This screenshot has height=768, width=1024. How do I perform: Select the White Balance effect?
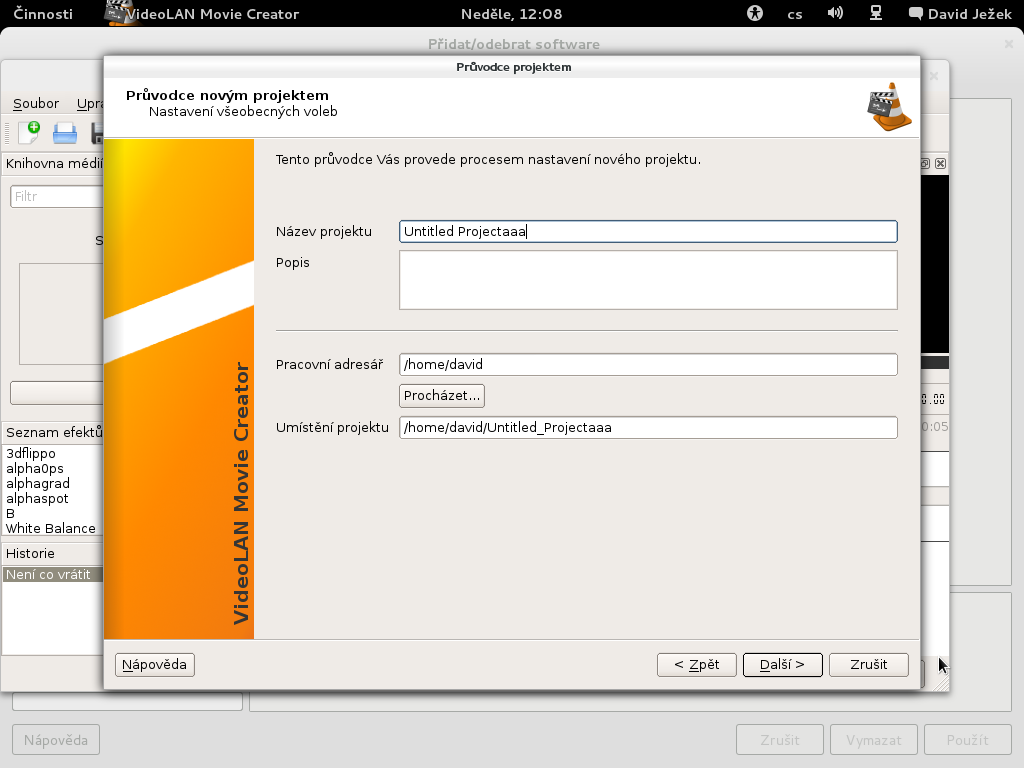pos(53,528)
